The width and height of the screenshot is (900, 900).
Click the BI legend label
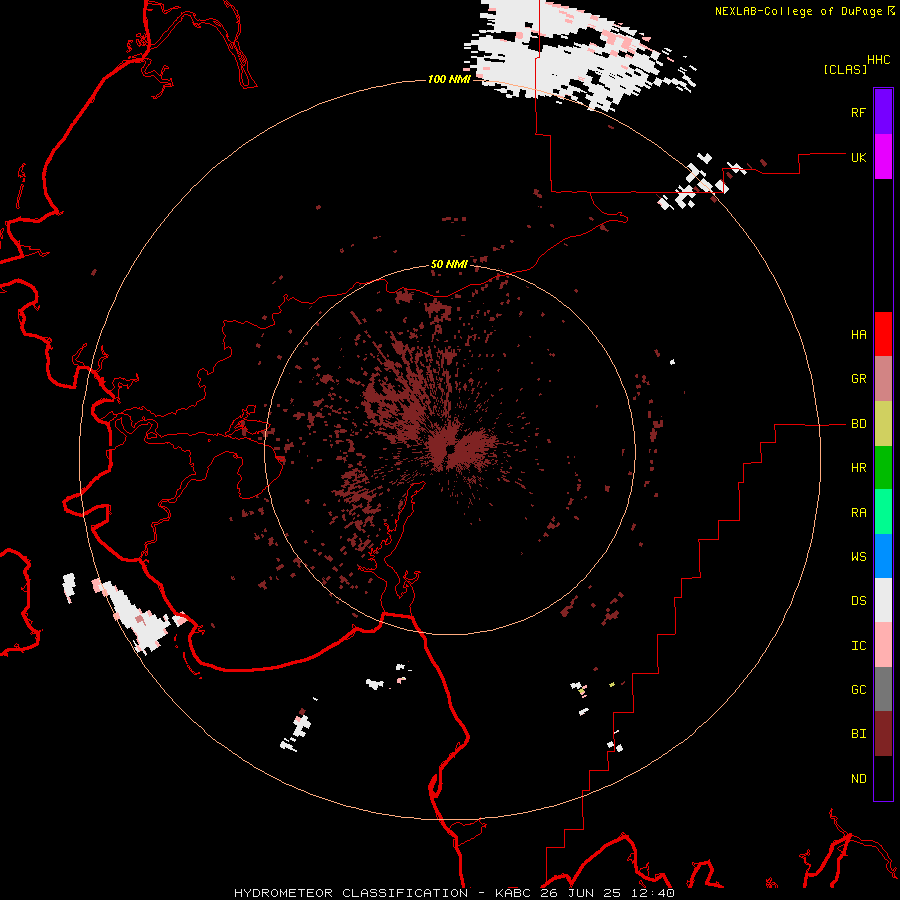[858, 734]
